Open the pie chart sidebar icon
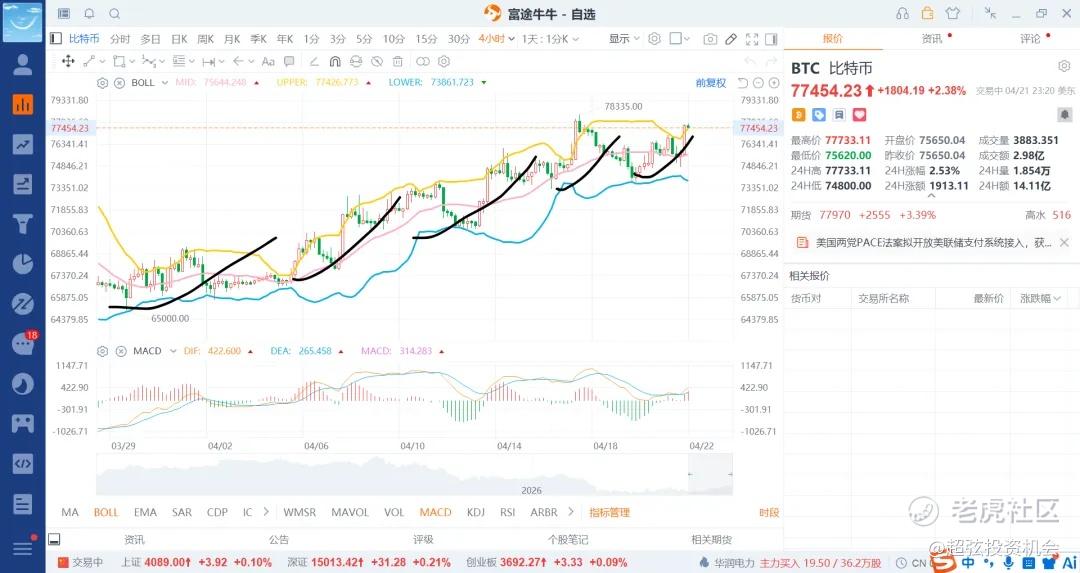 (x=23, y=264)
